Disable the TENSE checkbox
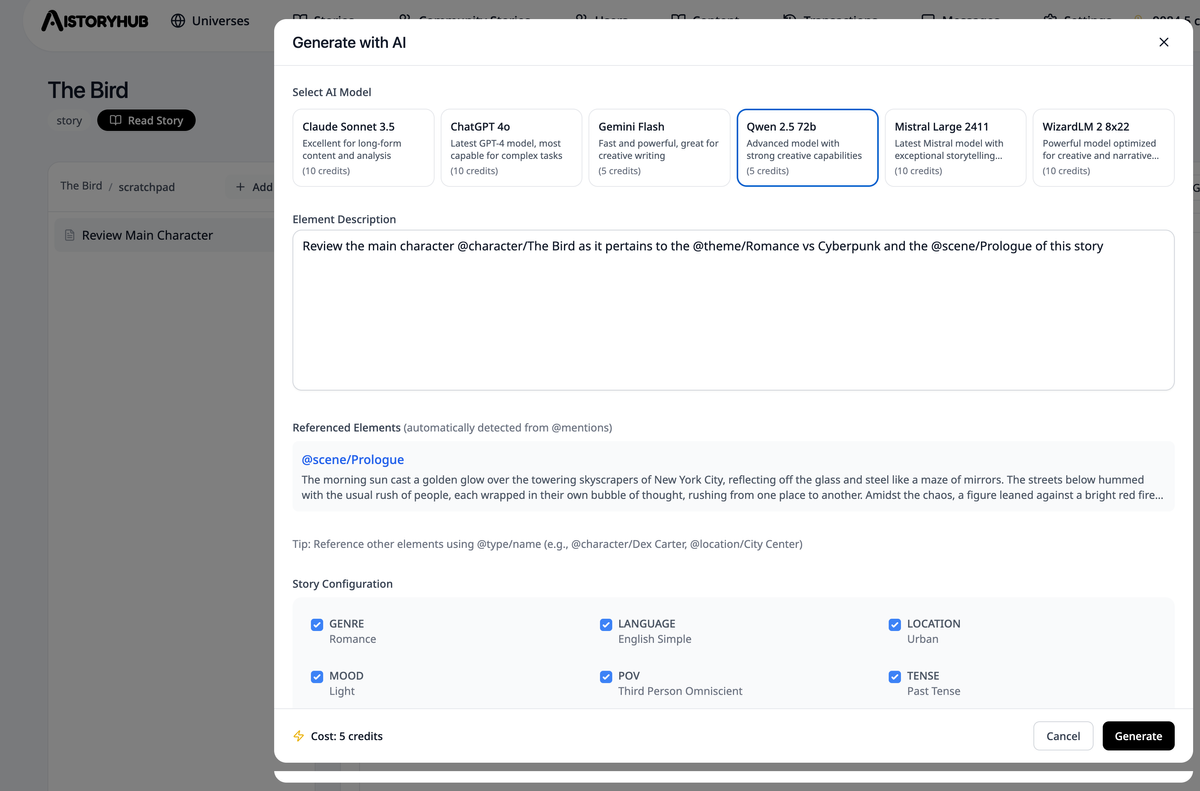Viewport: 1200px width, 791px height. 895,676
